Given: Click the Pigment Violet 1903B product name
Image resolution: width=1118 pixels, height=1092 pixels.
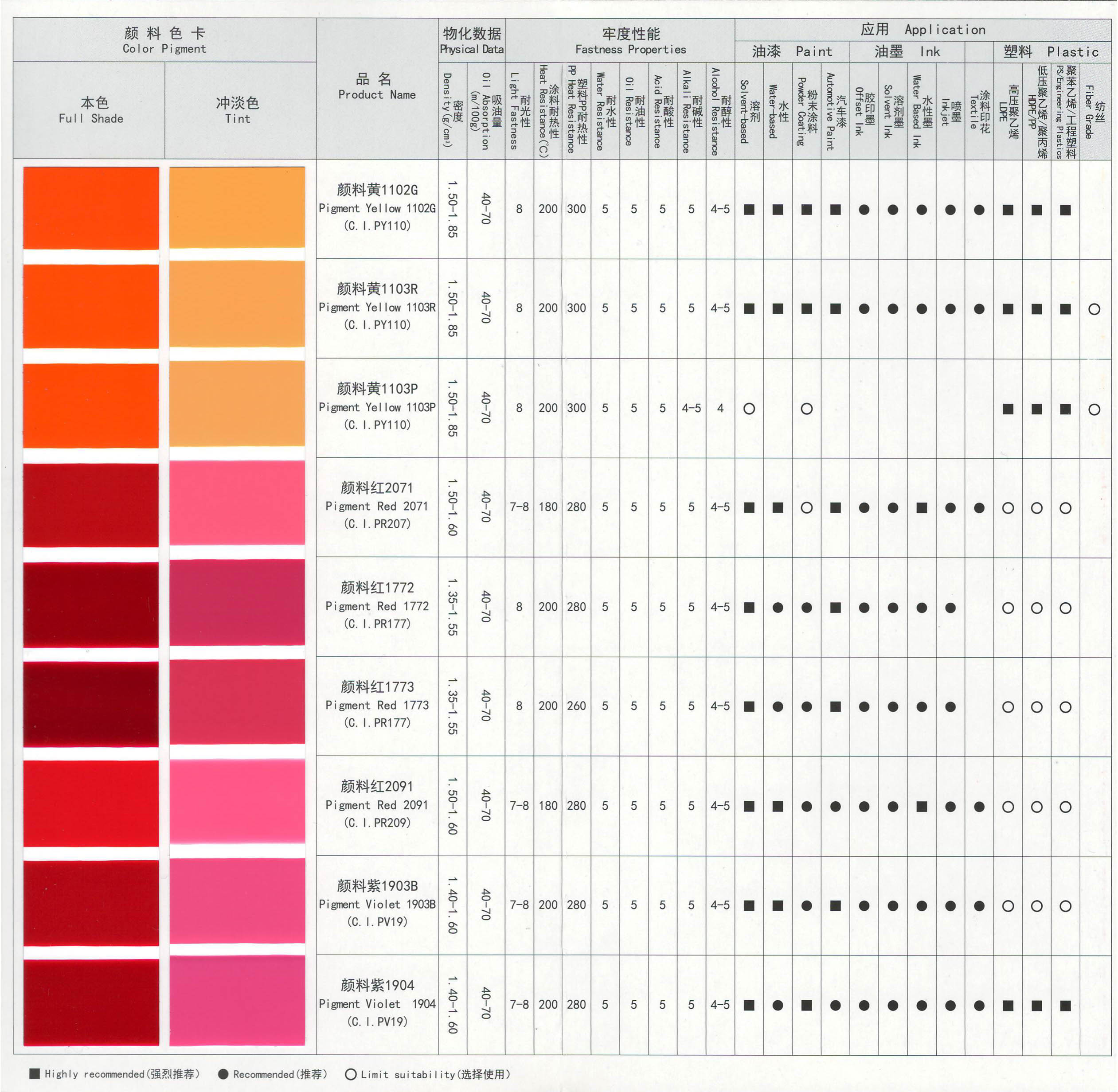Looking at the screenshot, I should [377, 904].
